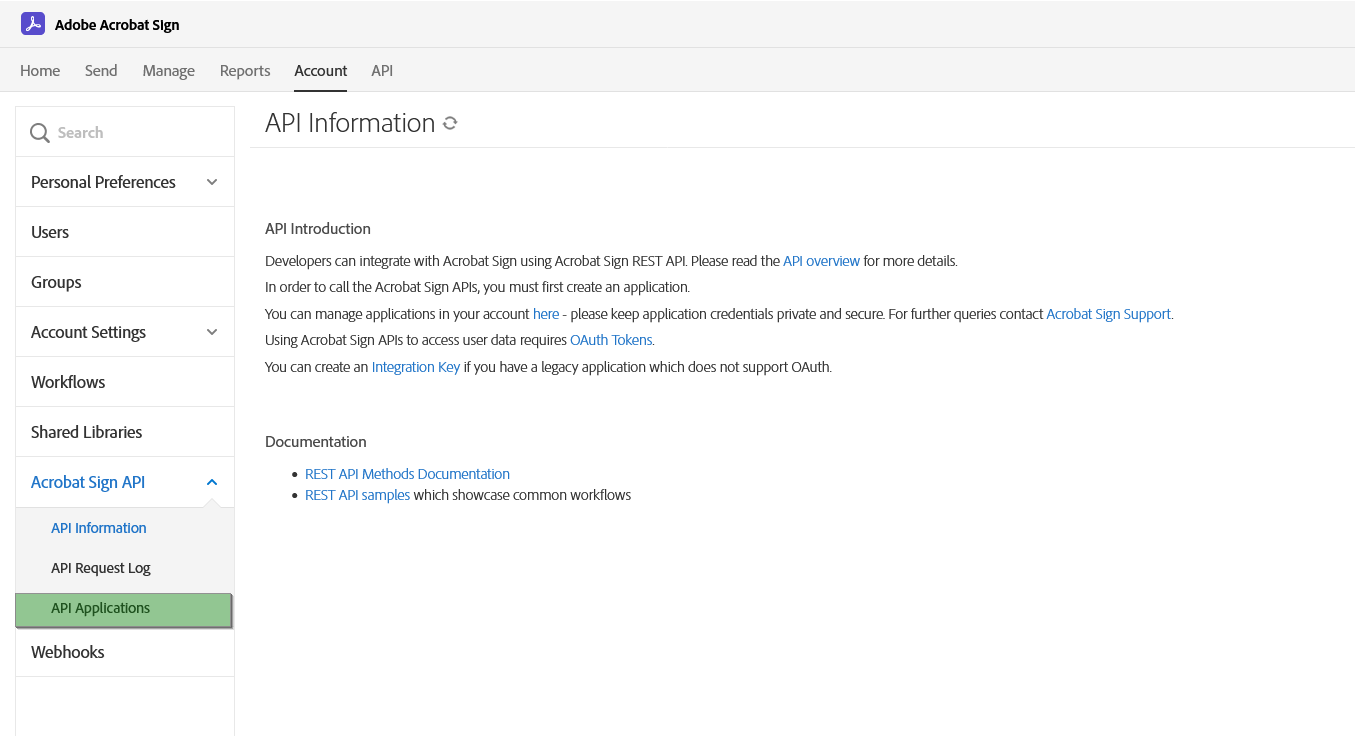This screenshot has height=736, width=1355.
Task: Open the Acrobat Sign Support link
Action: click(x=1108, y=314)
